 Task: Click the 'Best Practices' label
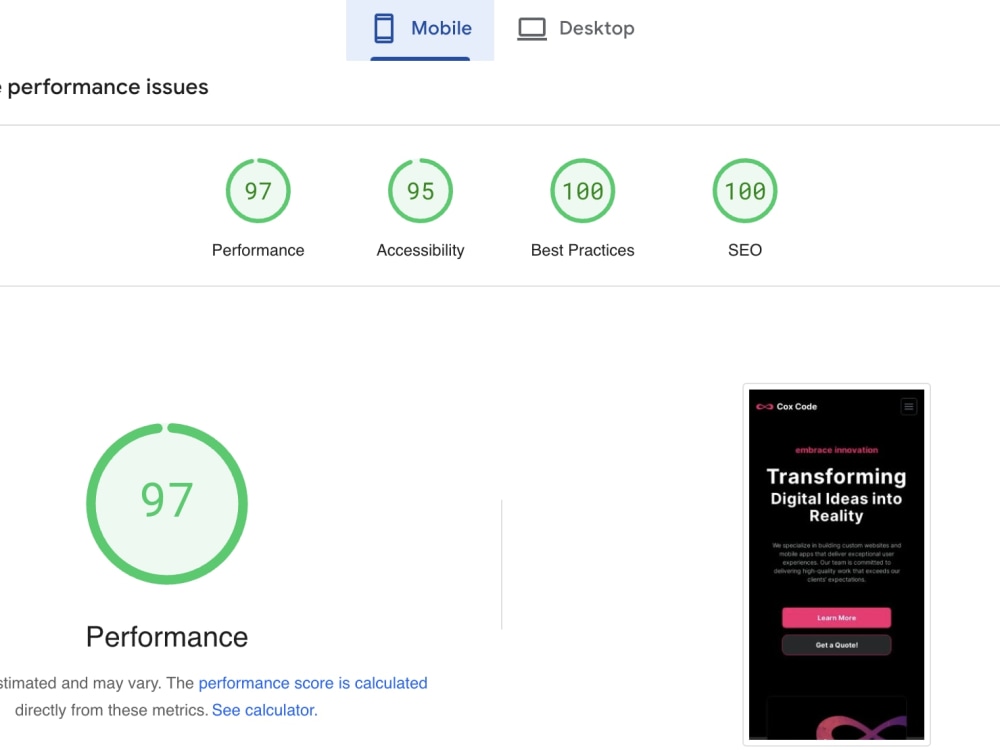coord(582,250)
